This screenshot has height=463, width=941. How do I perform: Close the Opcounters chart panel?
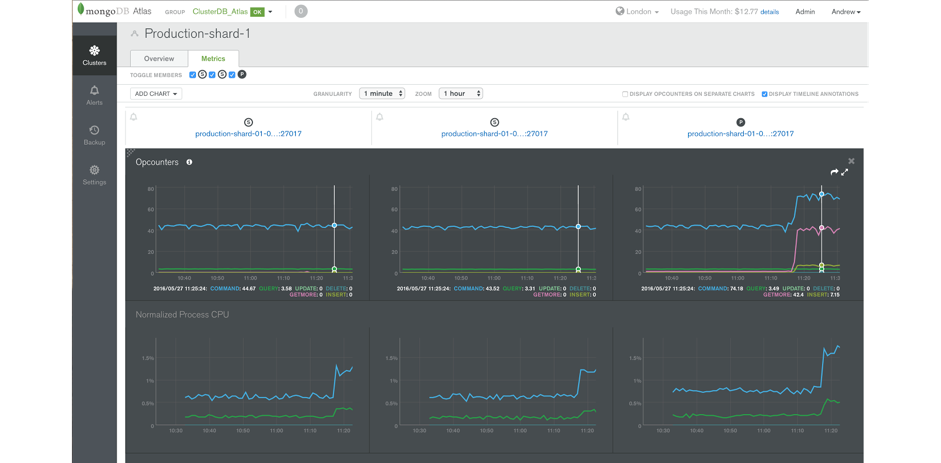pos(851,161)
